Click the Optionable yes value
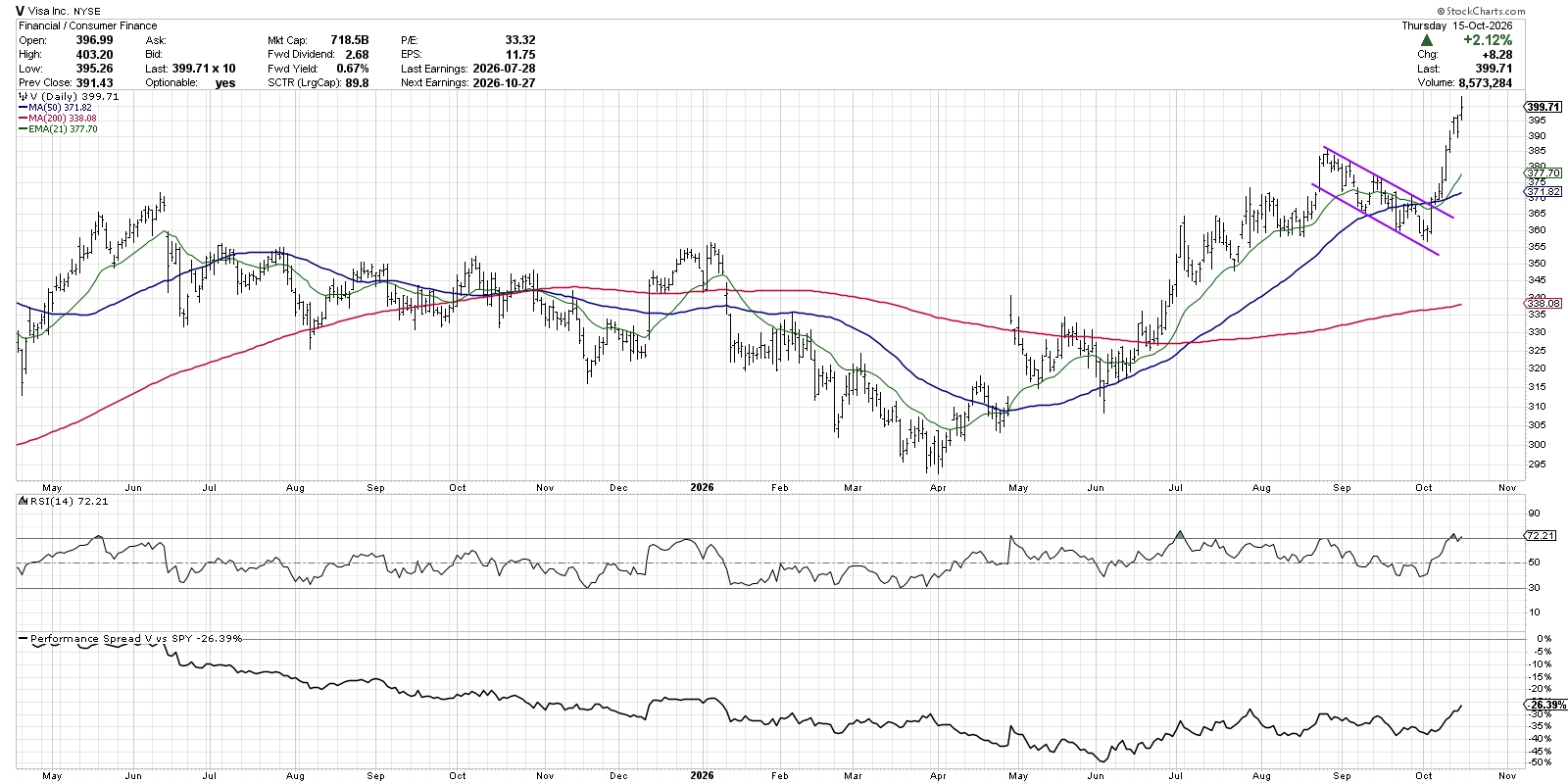Screen dimensions: 1568x784 tap(225, 83)
